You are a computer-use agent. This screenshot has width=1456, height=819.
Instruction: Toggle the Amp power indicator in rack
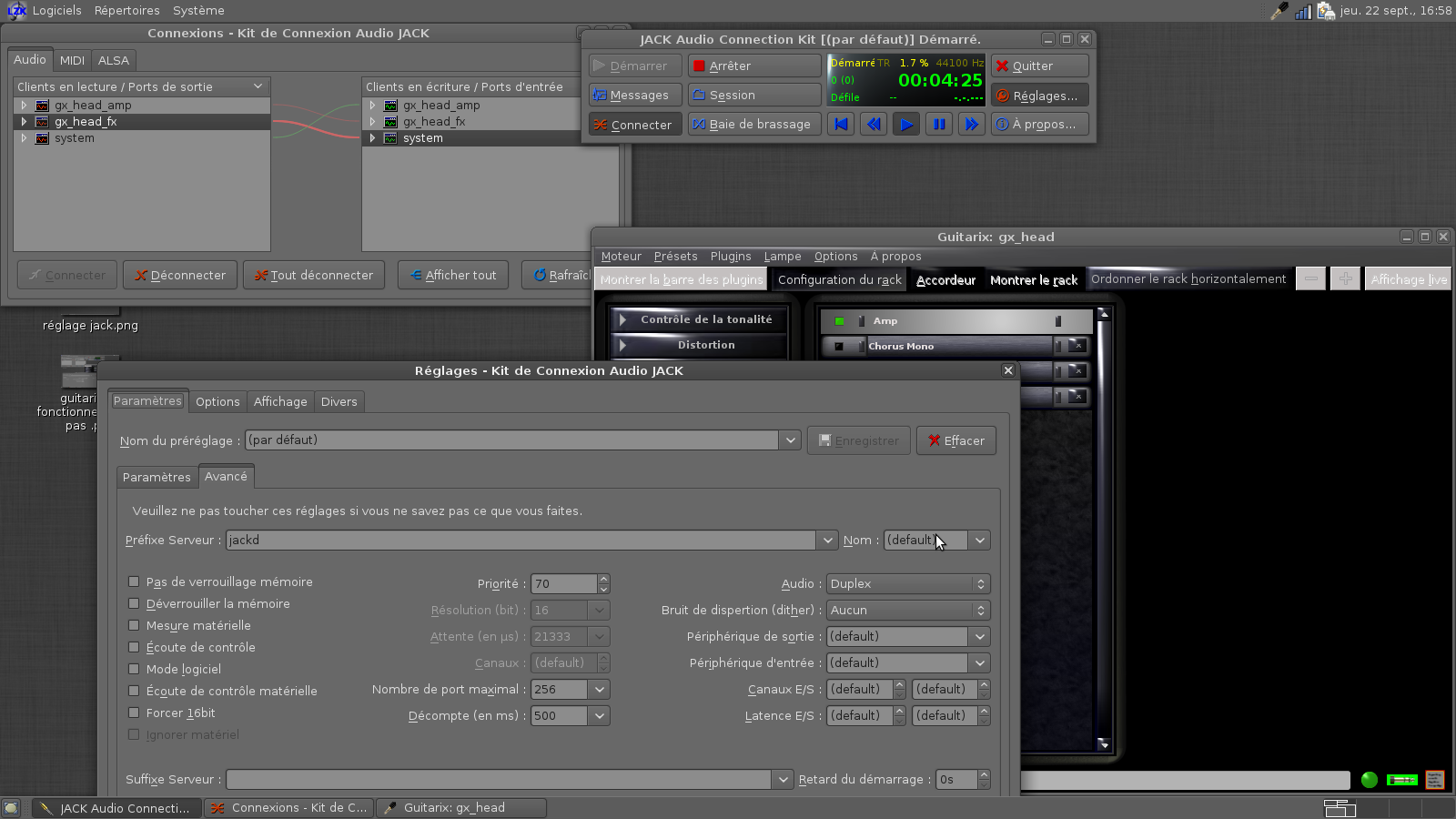[839, 321]
